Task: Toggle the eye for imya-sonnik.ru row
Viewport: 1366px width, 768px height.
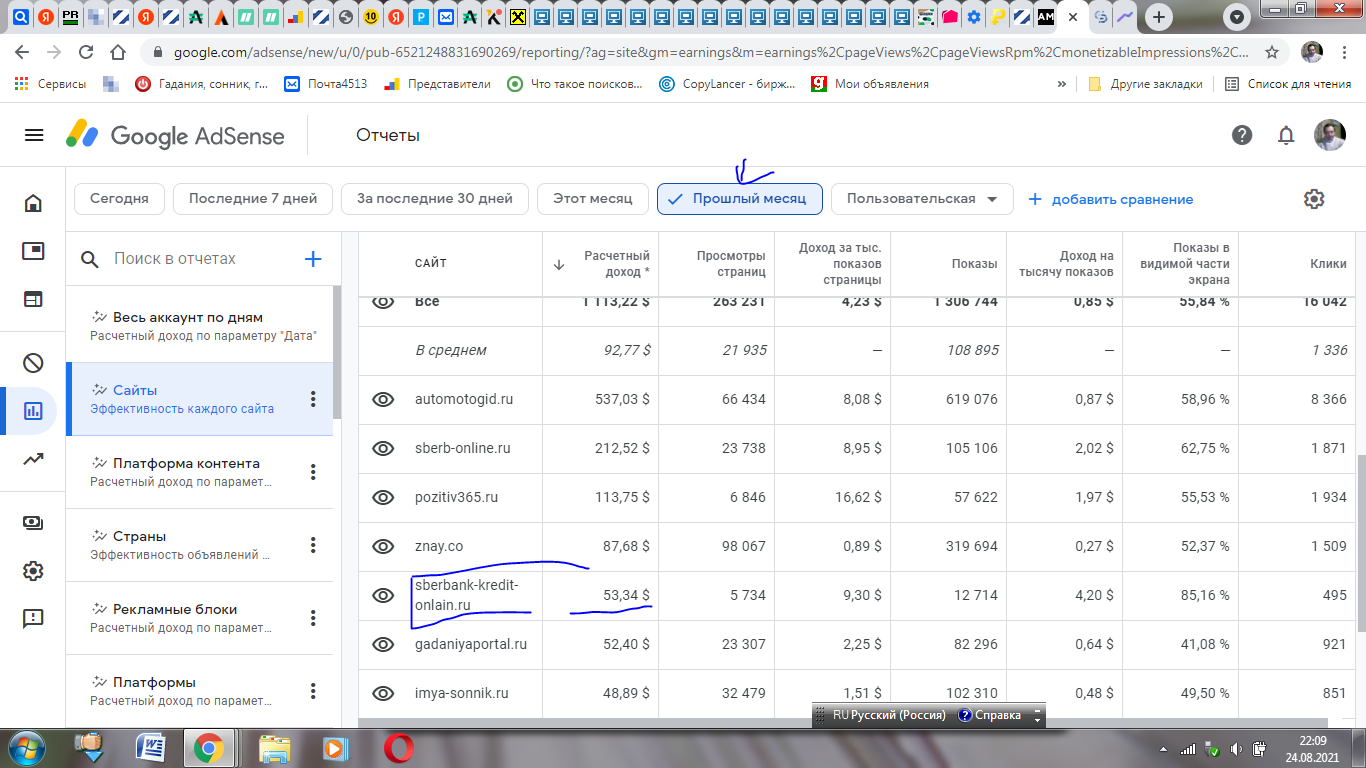Action: [383, 693]
